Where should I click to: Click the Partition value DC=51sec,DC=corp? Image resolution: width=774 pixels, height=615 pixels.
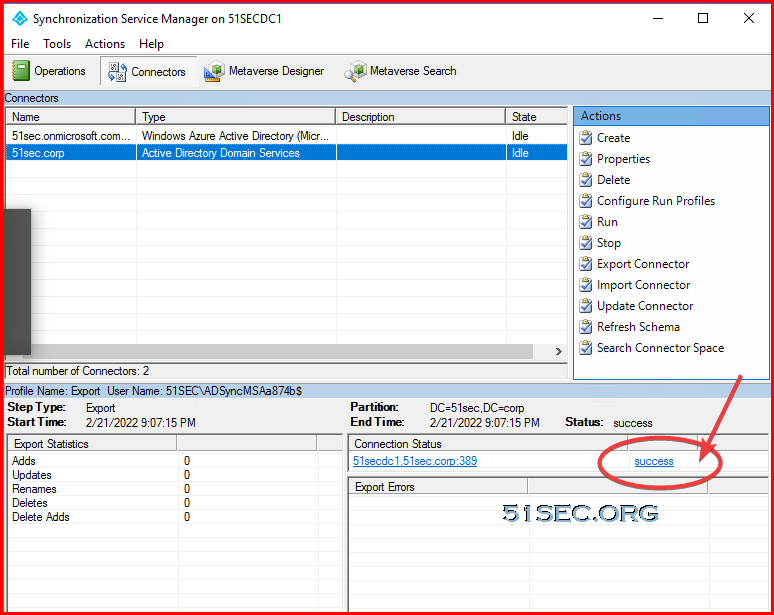(x=477, y=408)
